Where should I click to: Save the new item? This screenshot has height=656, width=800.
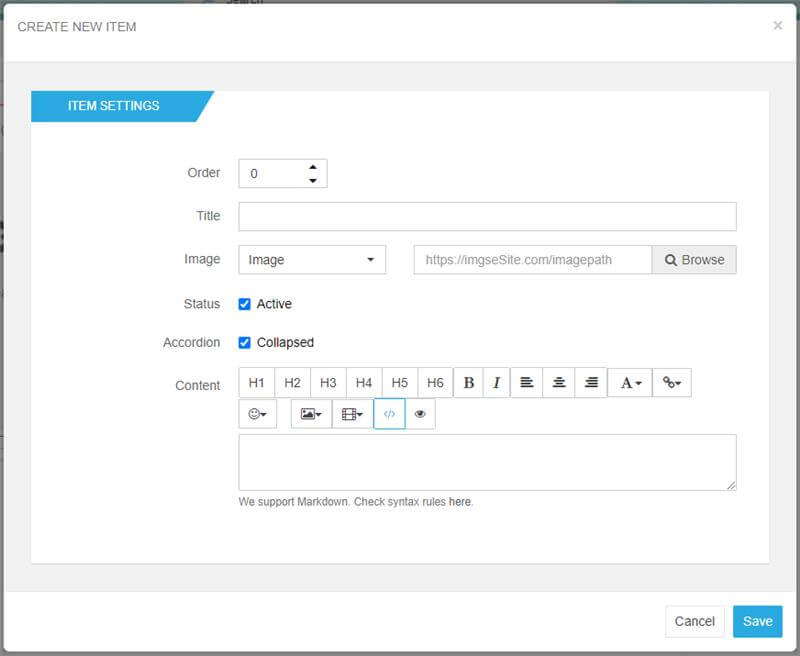click(758, 621)
